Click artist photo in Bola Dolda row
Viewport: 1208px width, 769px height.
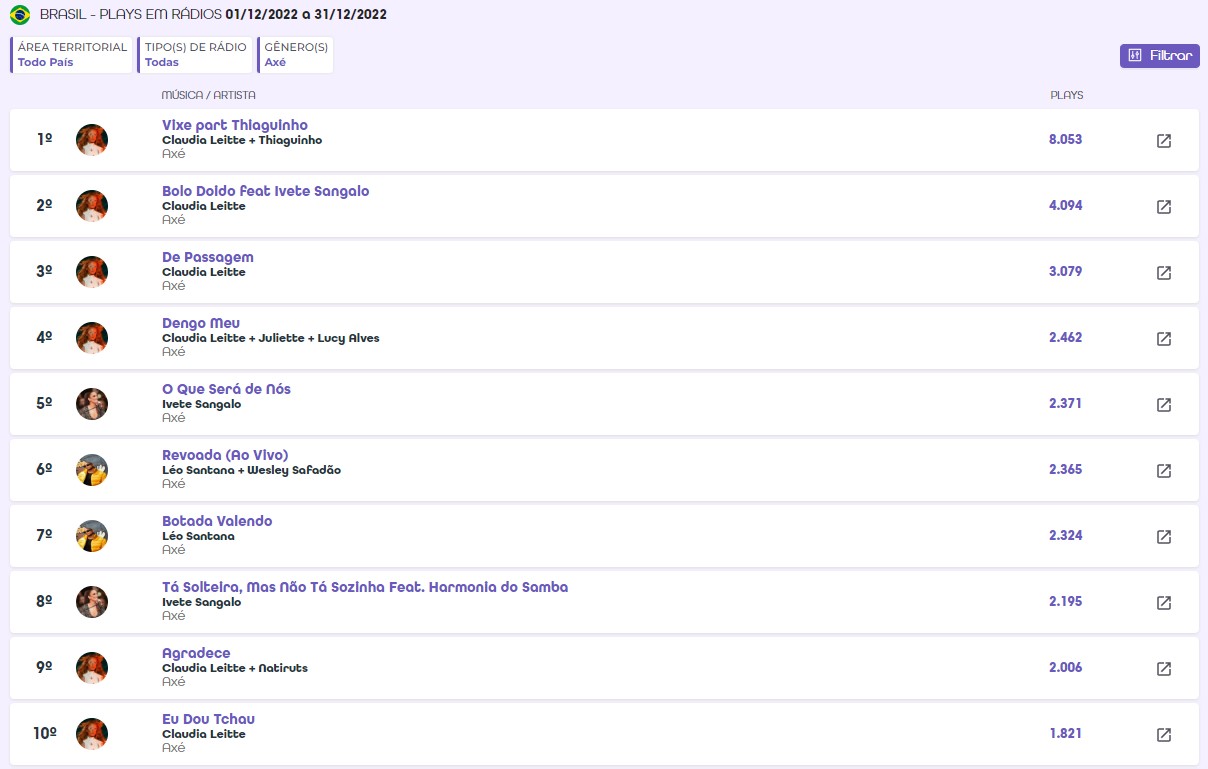click(x=92, y=206)
